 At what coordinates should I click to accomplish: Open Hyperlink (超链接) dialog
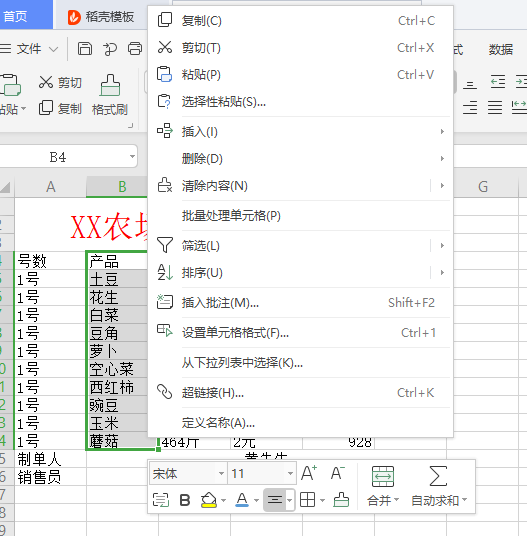click(300, 392)
